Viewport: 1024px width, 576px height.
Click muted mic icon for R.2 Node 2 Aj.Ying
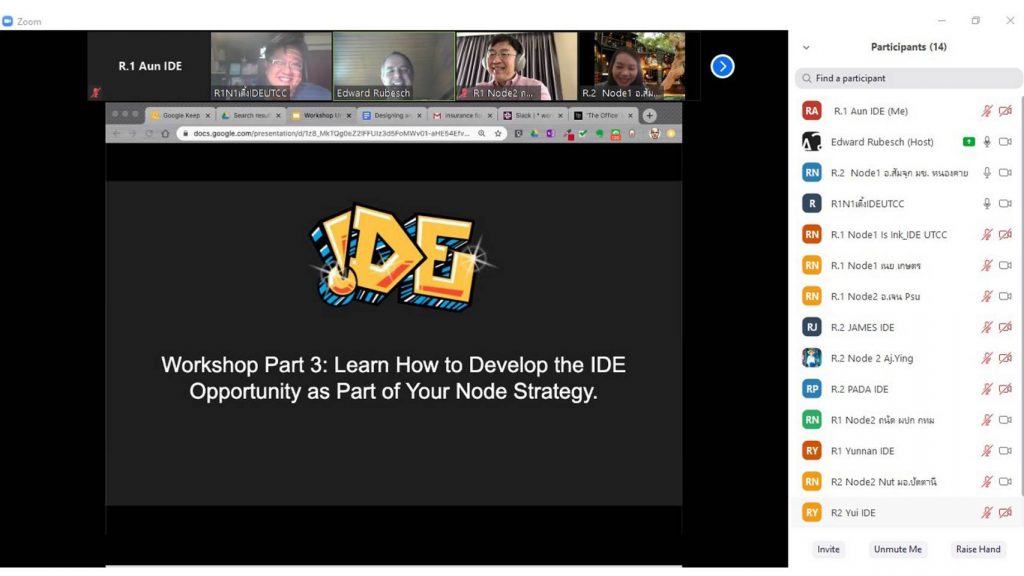[987, 358]
